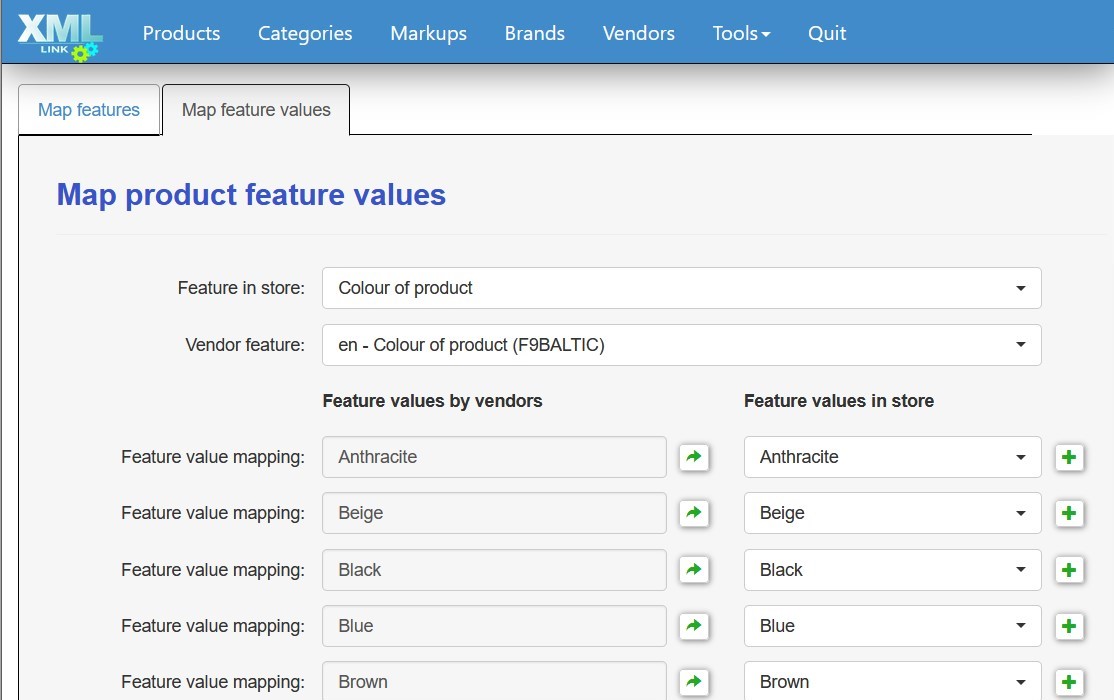The width and height of the screenshot is (1114, 700).
Task: Add new store value for Brown row
Action: click(x=1069, y=682)
